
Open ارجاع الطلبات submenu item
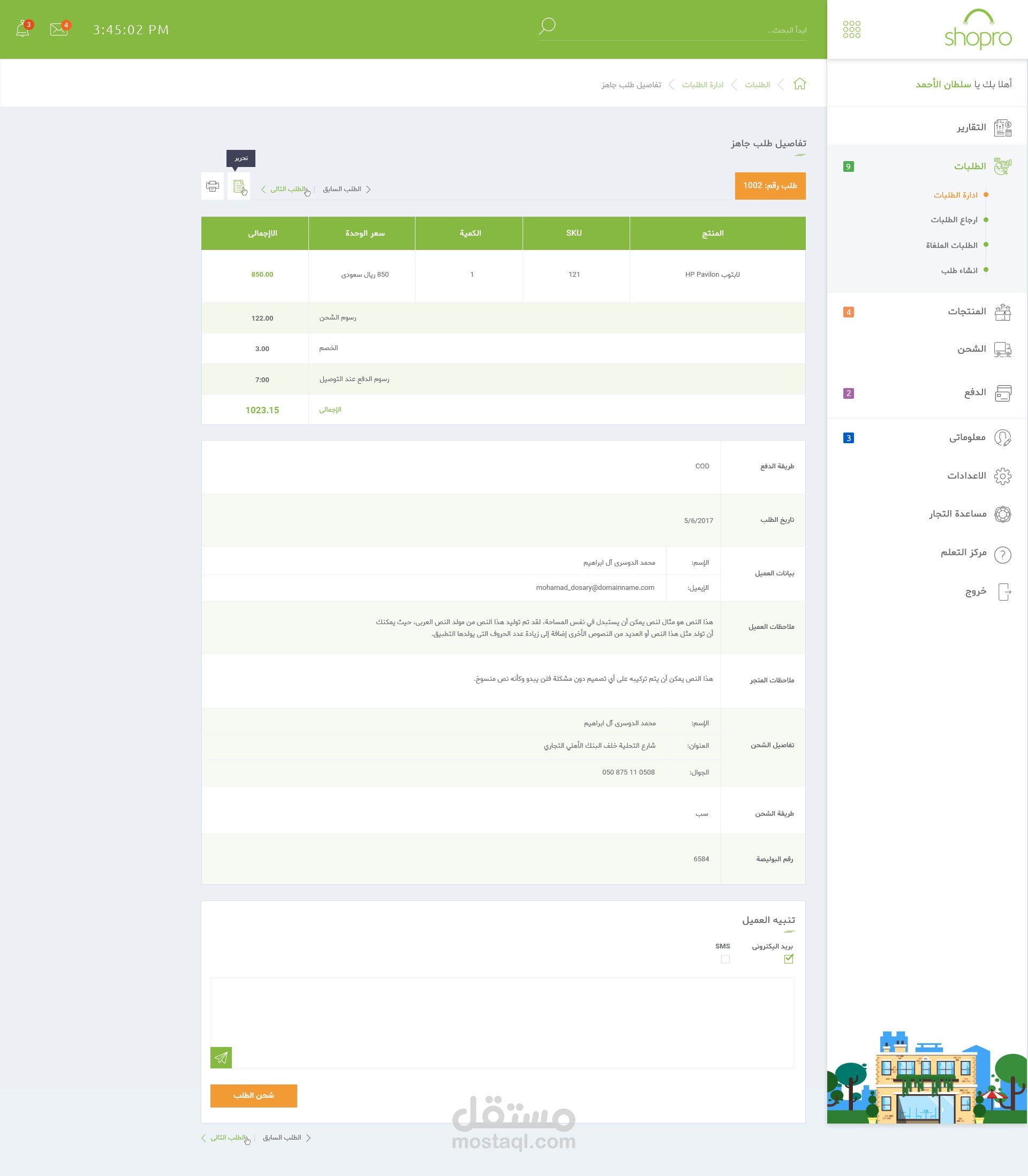click(954, 220)
